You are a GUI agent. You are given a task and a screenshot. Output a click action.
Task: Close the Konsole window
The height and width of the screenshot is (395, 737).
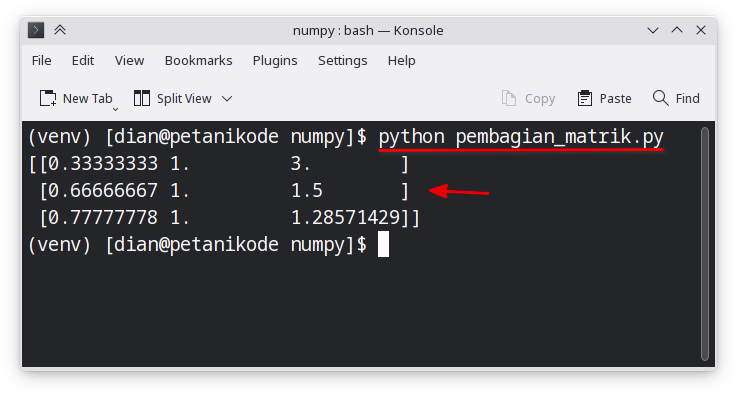click(x=701, y=30)
